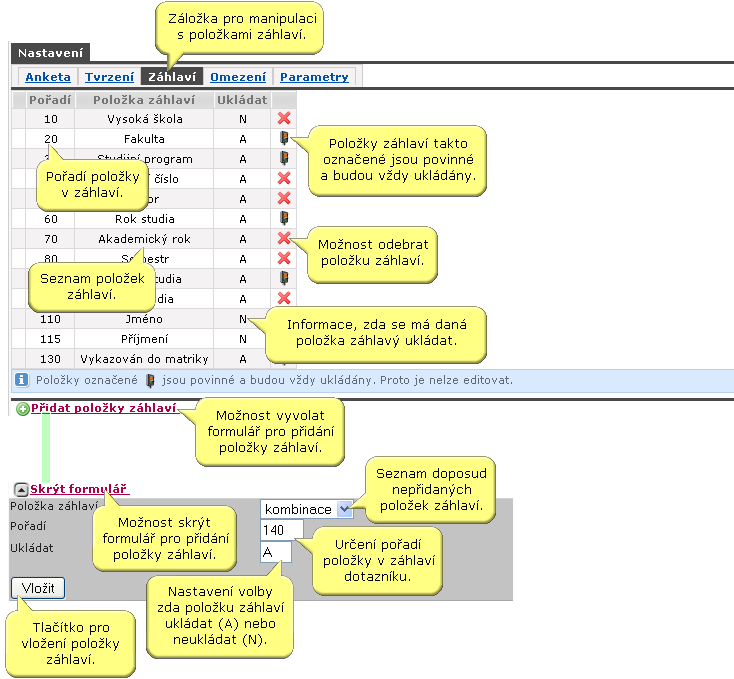Click order value 70 in the table
Viewport: 734px width, 679px height.
(51, 239)
